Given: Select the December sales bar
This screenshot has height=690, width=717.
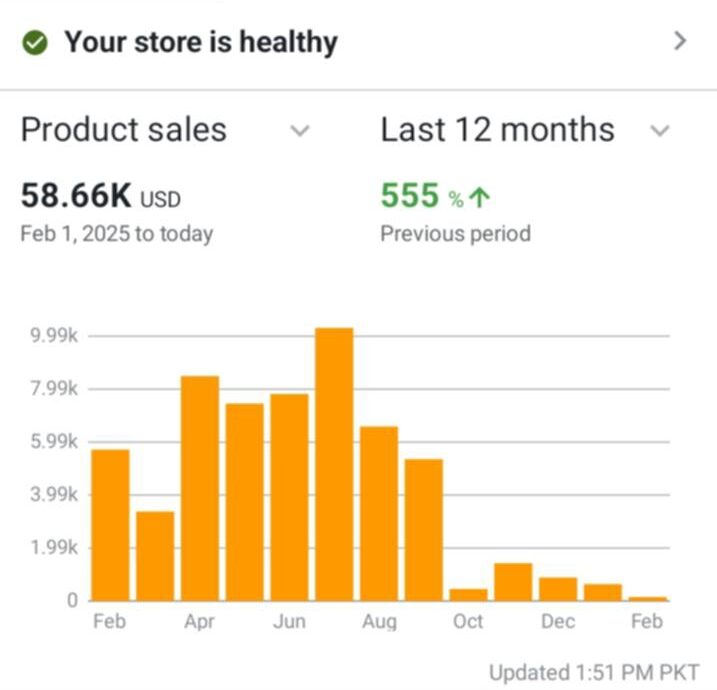Looking at the screenshot, I should pos(558,589).
